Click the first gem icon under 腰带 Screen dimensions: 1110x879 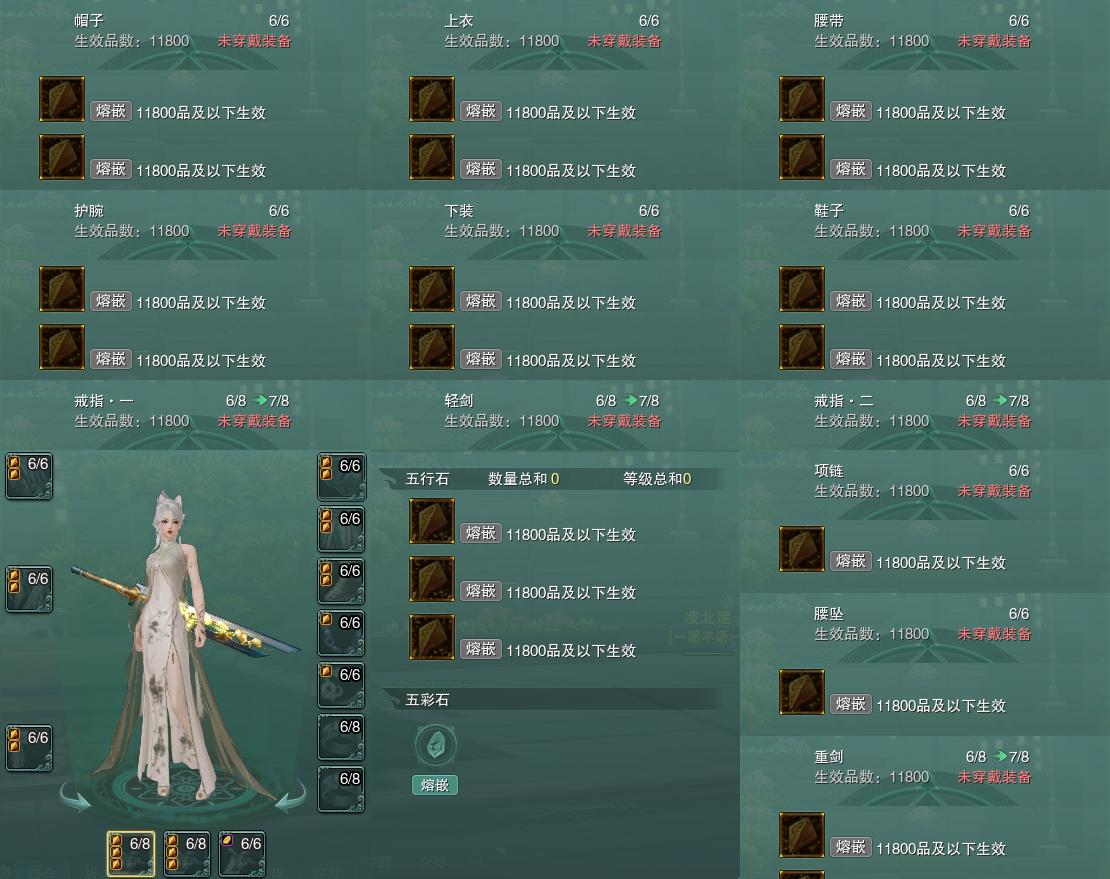click(x=802, y=99)
